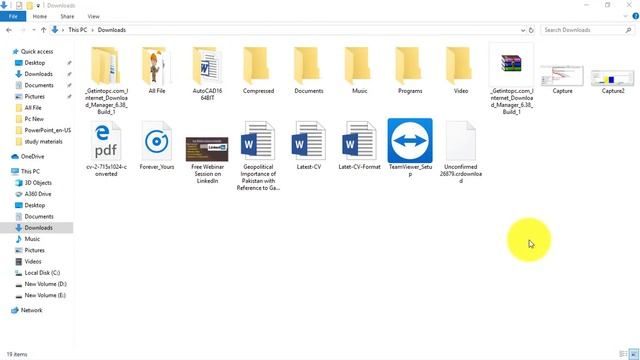
Task: Select Network in navigation pane
Action: (x=31, y=310)
